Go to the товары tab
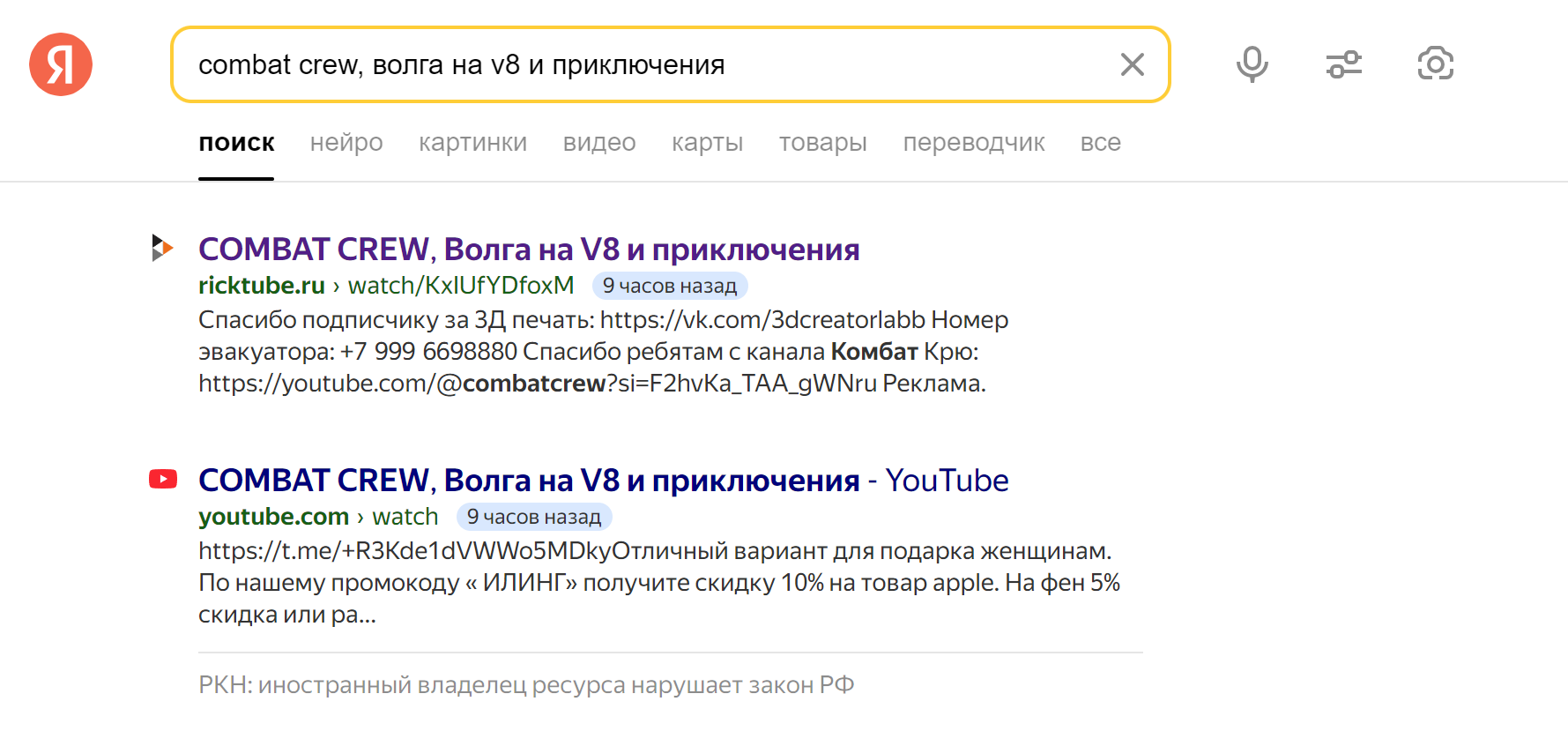 pos(822,143)
